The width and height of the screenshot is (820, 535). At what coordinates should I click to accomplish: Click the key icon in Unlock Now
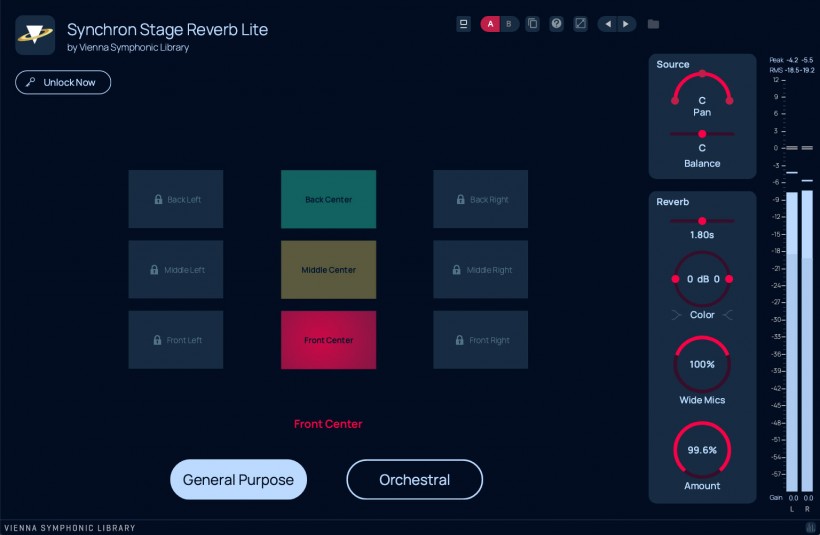point(31,82)
